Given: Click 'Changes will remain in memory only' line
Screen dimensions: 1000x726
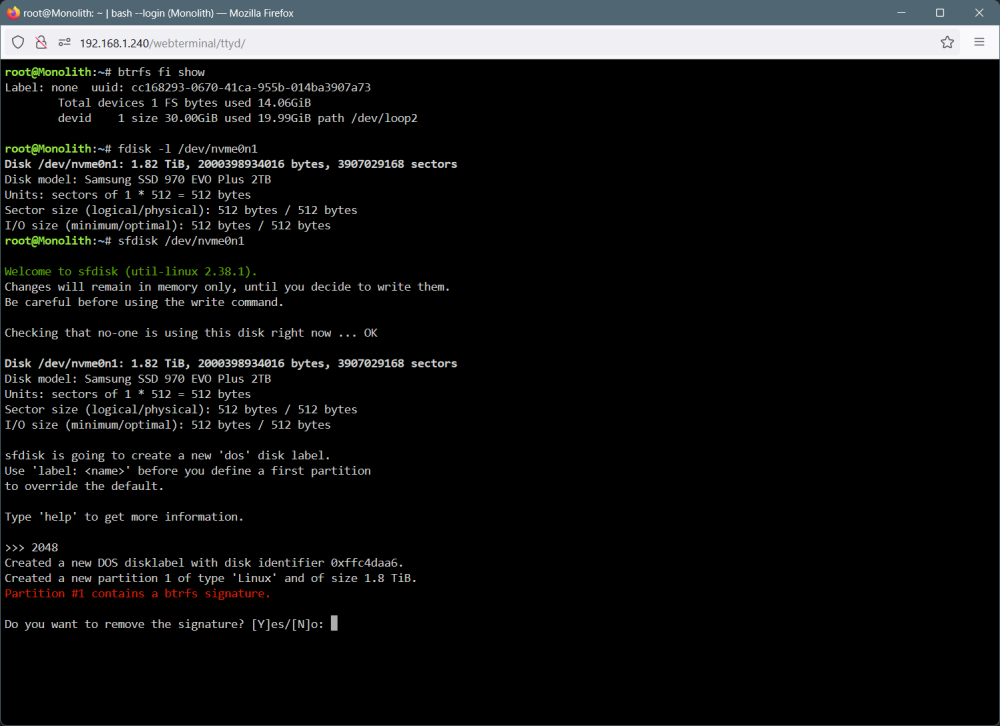Looking at the screenshot, I should (x=227, y=286).
